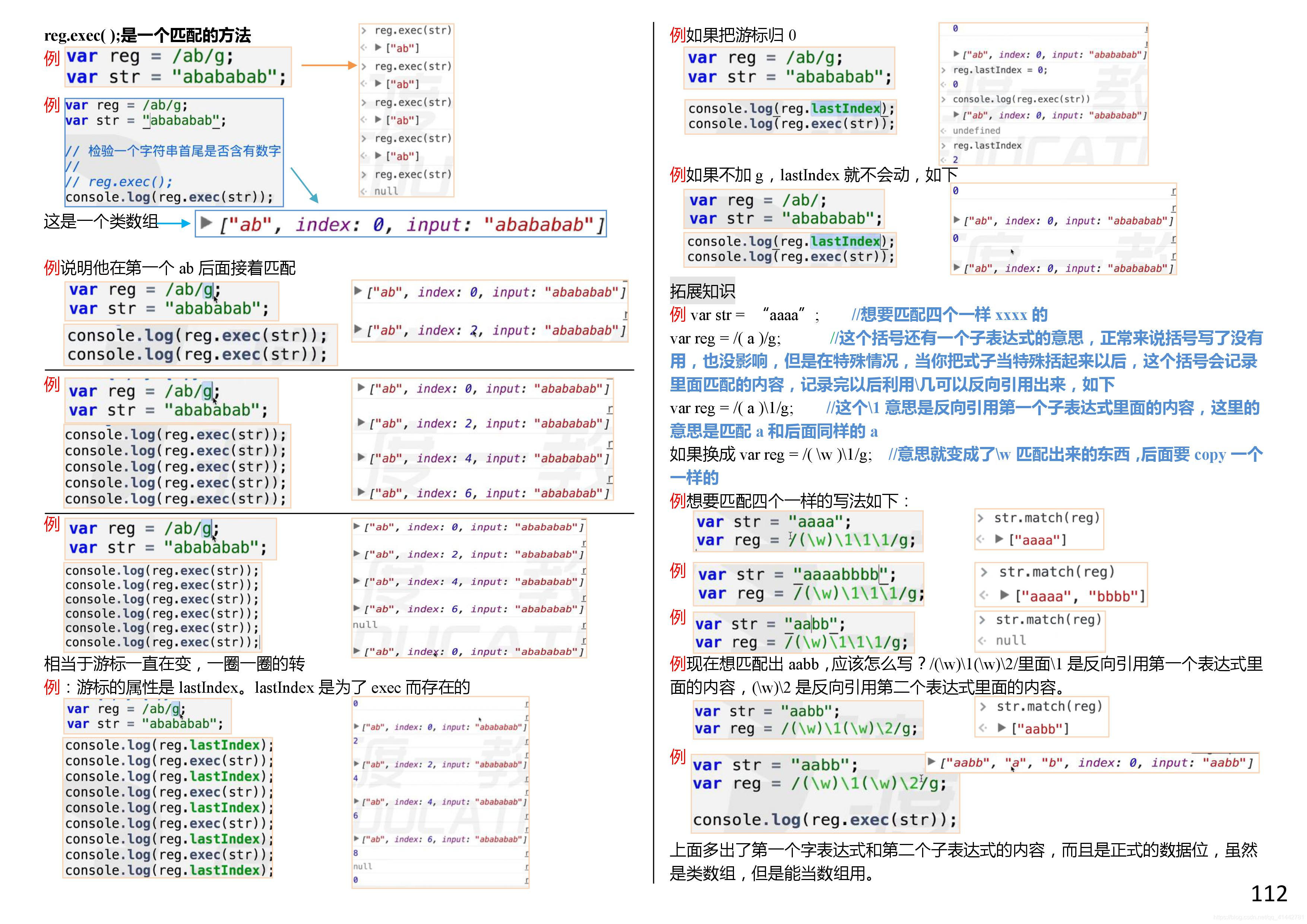Click the console line 'reg.lastIndex = 0;'
1307x924 pixels.
tap(1000, 70)
